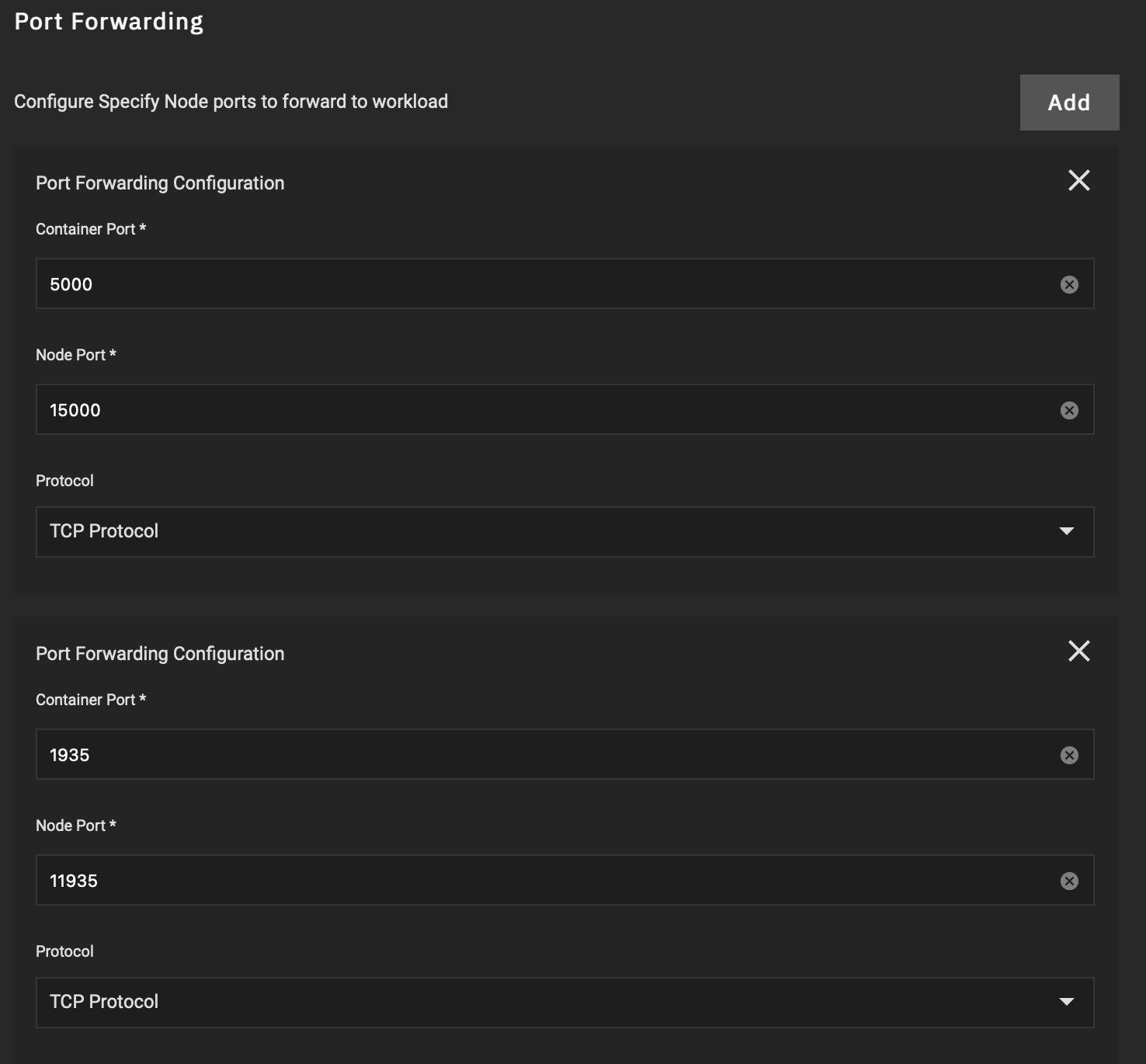Click the dropdown arrow of the 15000 configuration's Protocol
The height and width of the screenshot is (1064, 1146).
(1066, 532)
